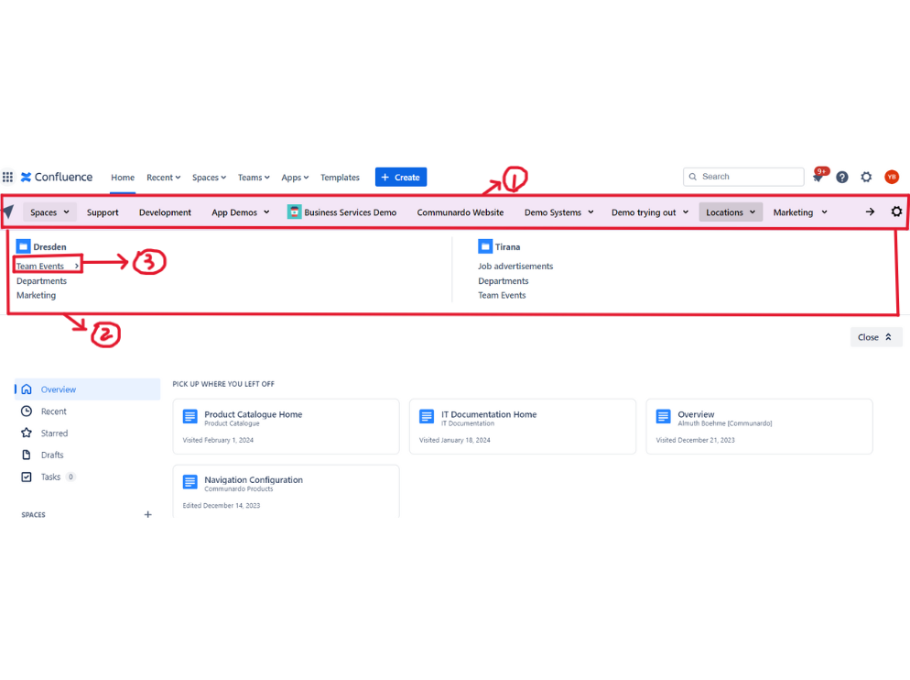The width and height of the screenshot is (910, 680).
Task: Click your profile avatar icon
Action: pyautogui.click(x=891, y=177)
